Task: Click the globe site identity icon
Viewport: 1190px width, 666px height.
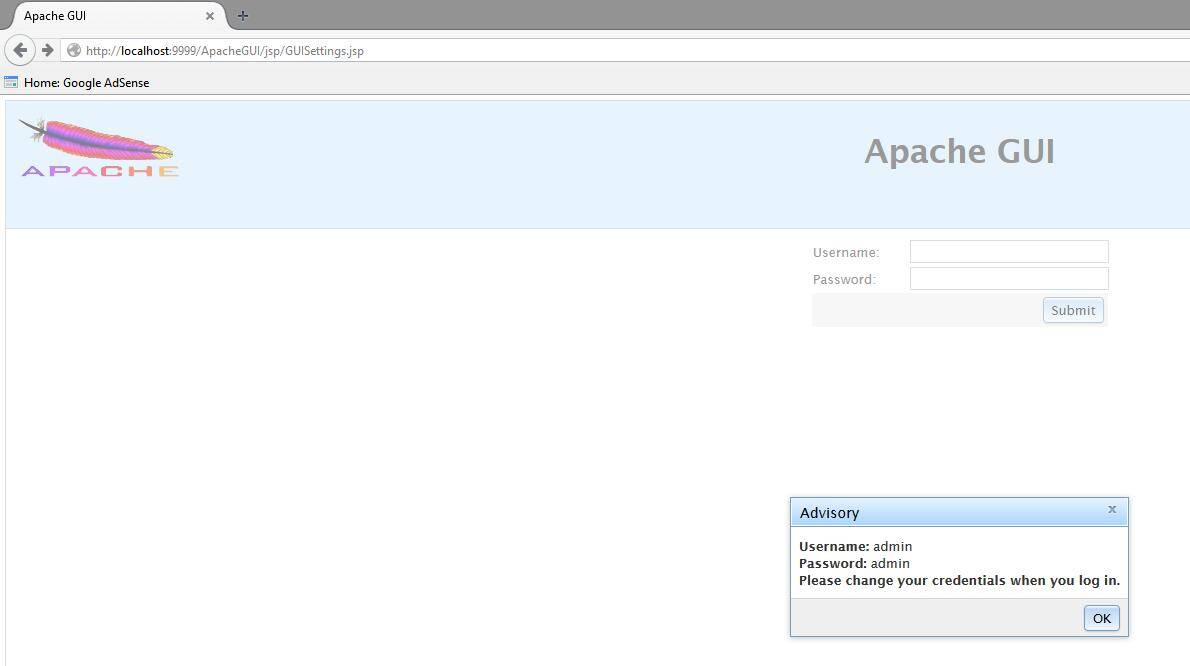Action: [74, 50]
